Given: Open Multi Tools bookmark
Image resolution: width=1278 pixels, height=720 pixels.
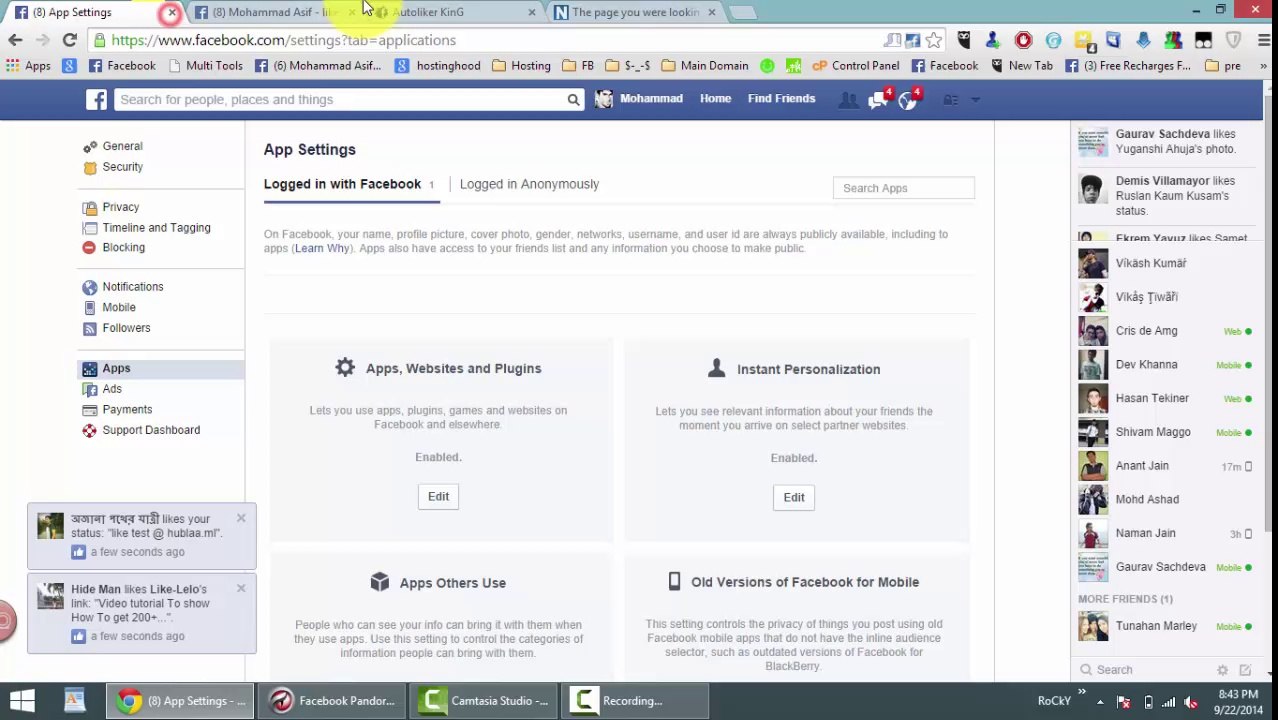Looking at the screenshot, I should point(205,66).
